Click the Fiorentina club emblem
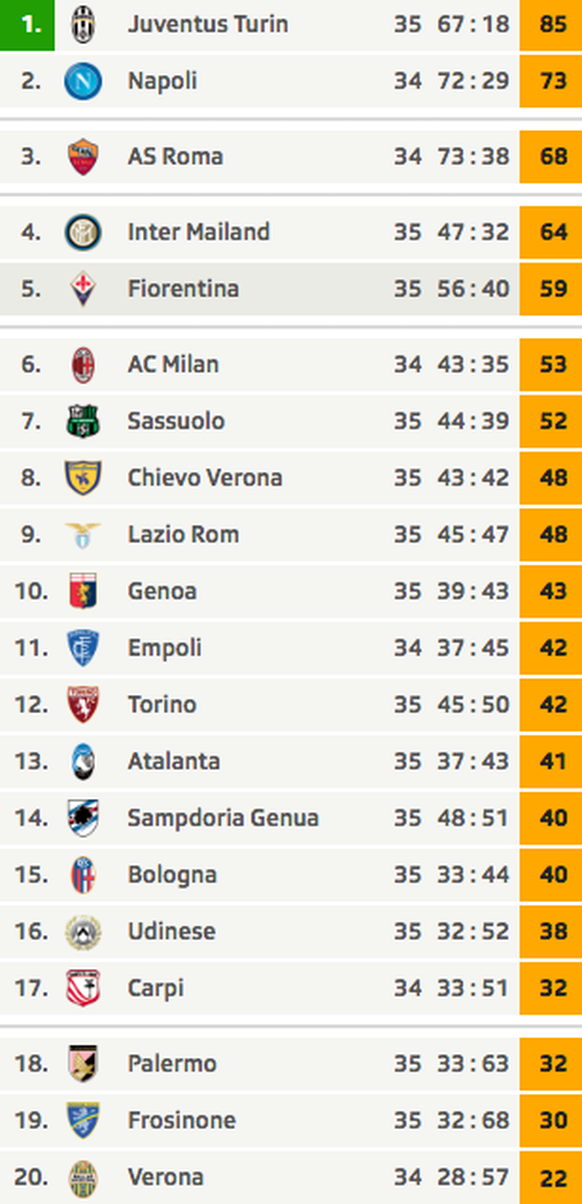Image resolution: width=582 pixels, height=1204 pixels. [x=83, y=290]
